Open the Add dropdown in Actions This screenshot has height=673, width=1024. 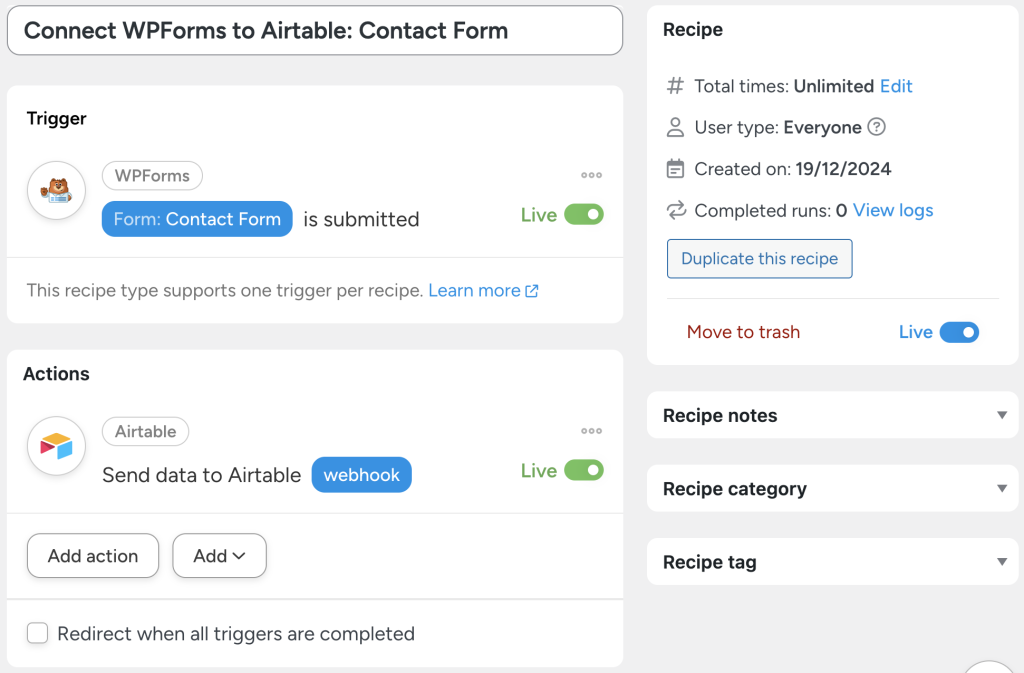(219, 555)
